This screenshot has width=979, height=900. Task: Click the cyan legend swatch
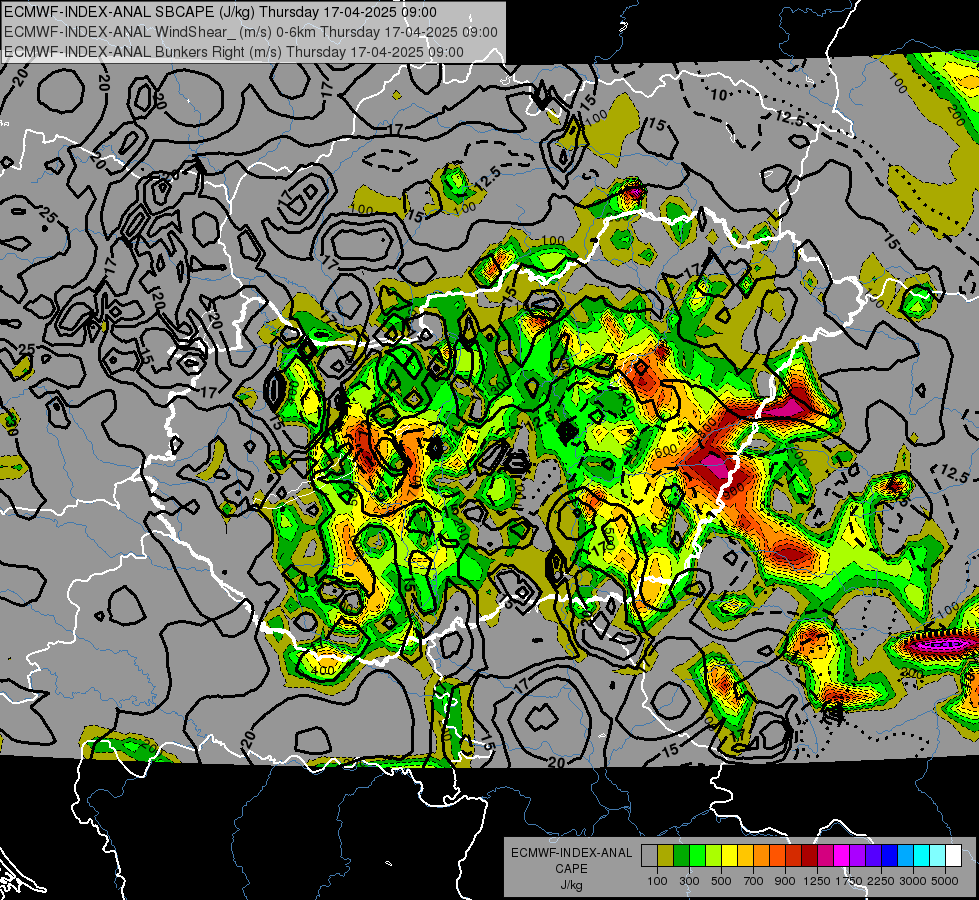tap(922, 855)
